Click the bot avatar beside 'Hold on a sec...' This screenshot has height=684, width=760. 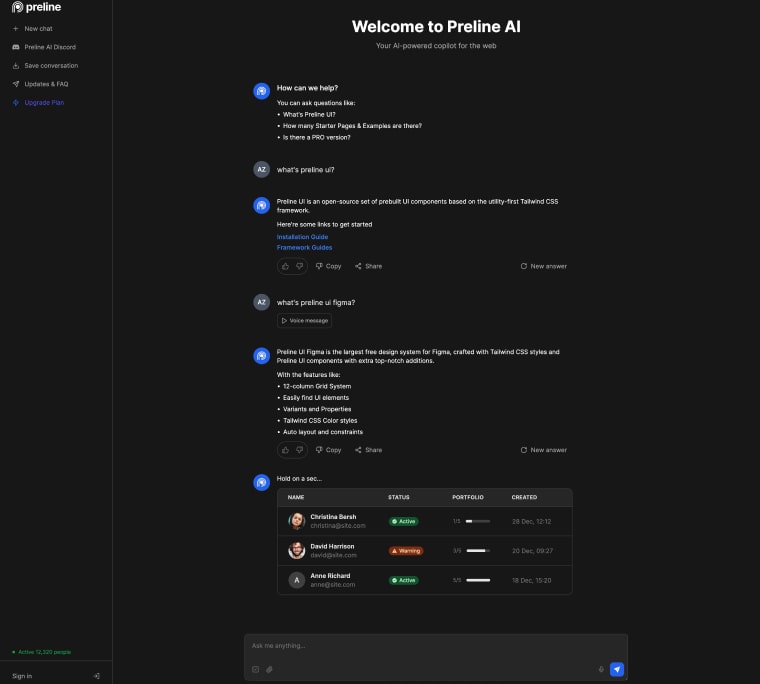pyautogui.click(x=262, y=482)
